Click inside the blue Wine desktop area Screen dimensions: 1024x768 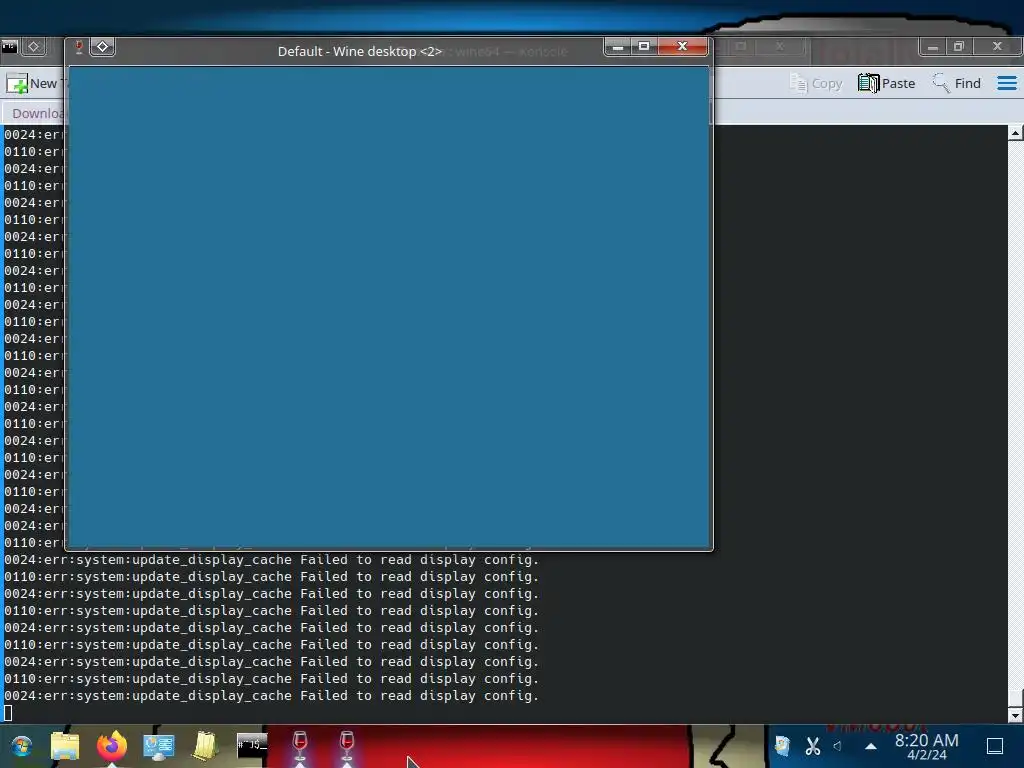(389, 307)
